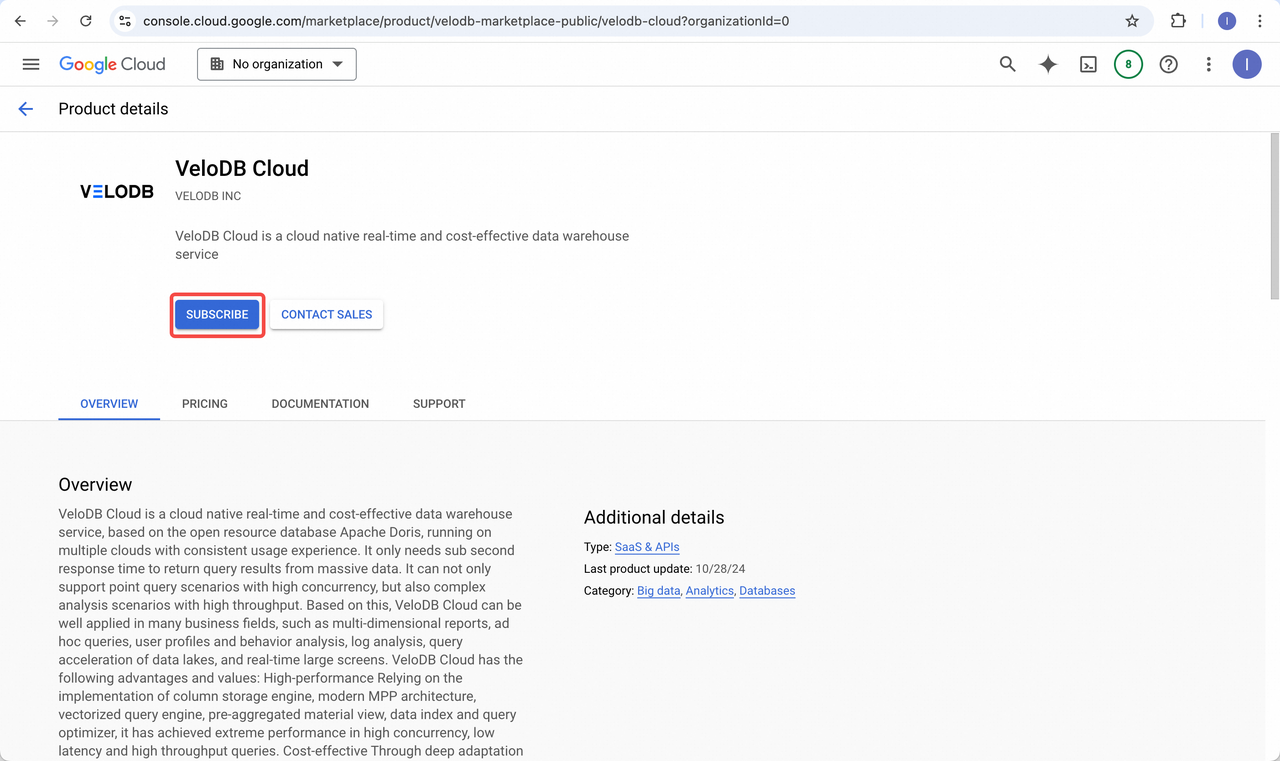
Task: Open the browser extensions puzzle icon
Action: coord(1177,20)
